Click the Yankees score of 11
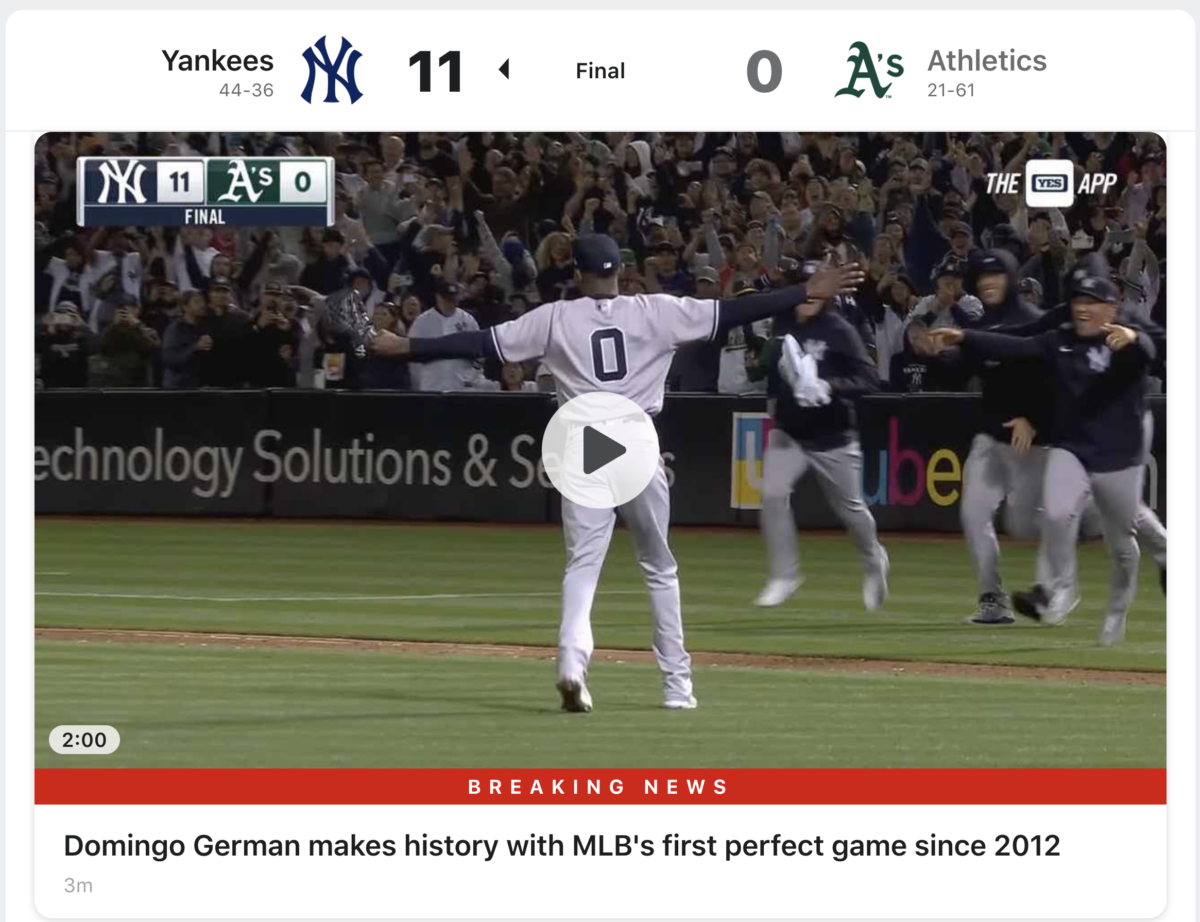The image size is (1200, 922). (435, 72)
